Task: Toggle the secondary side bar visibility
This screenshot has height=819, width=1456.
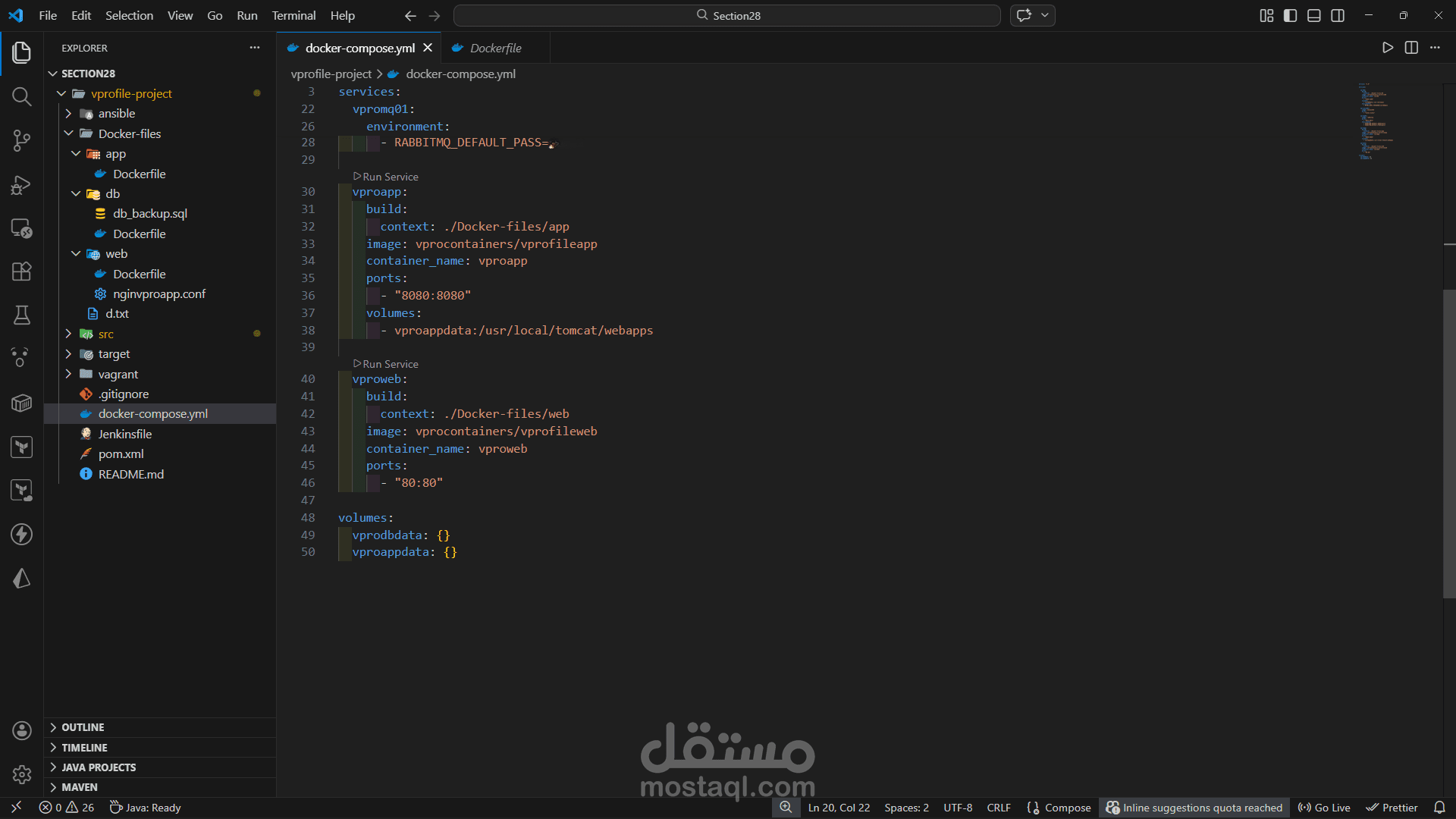Action: point(1338,15)
